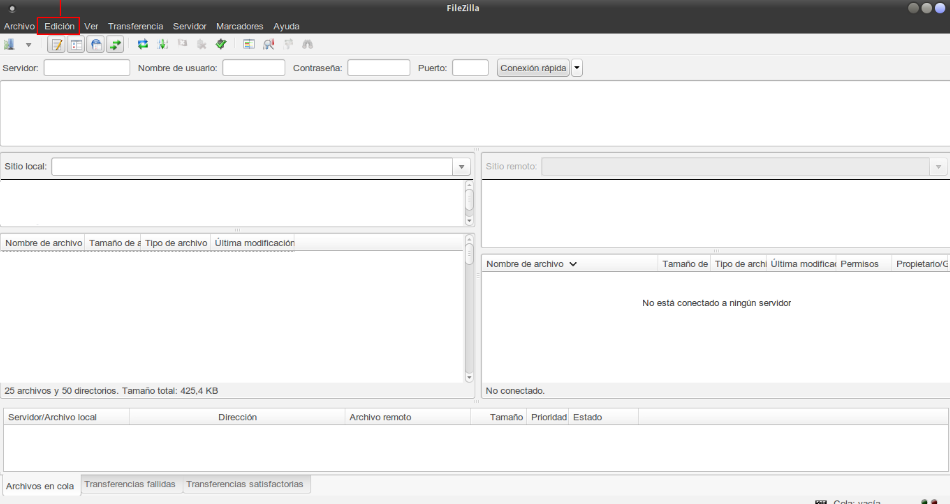Click the reconnect to last server icon
Viewport: 950px width, 504px height.
[221, 44]
